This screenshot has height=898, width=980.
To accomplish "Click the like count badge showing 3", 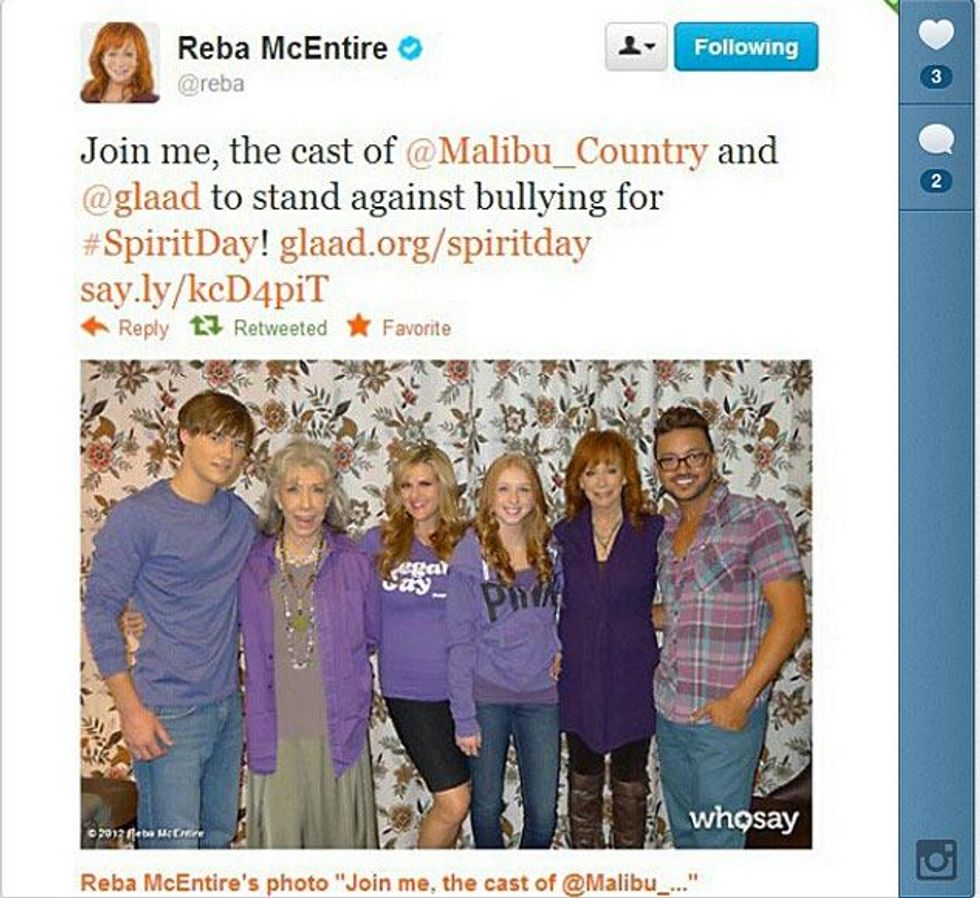I will tap(936, 77).
